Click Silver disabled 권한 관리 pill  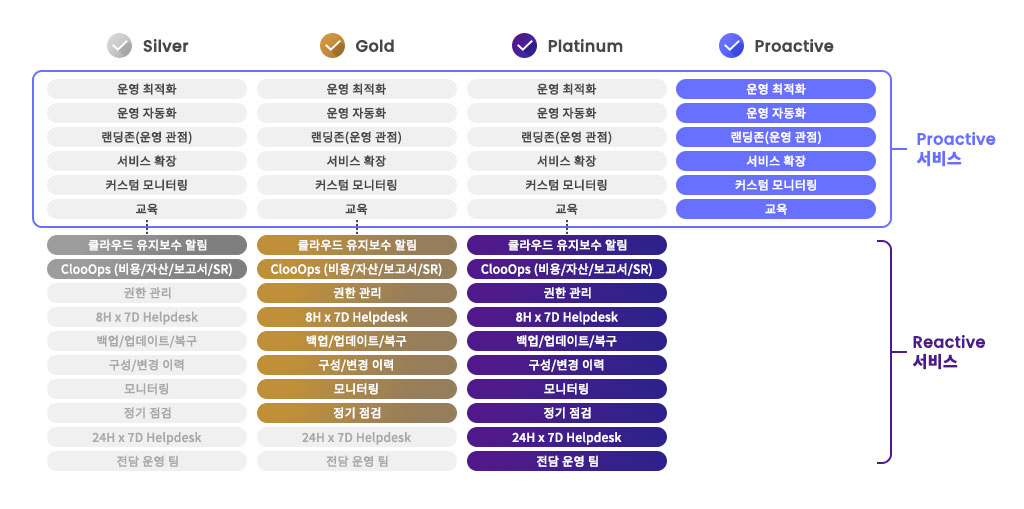147,293
